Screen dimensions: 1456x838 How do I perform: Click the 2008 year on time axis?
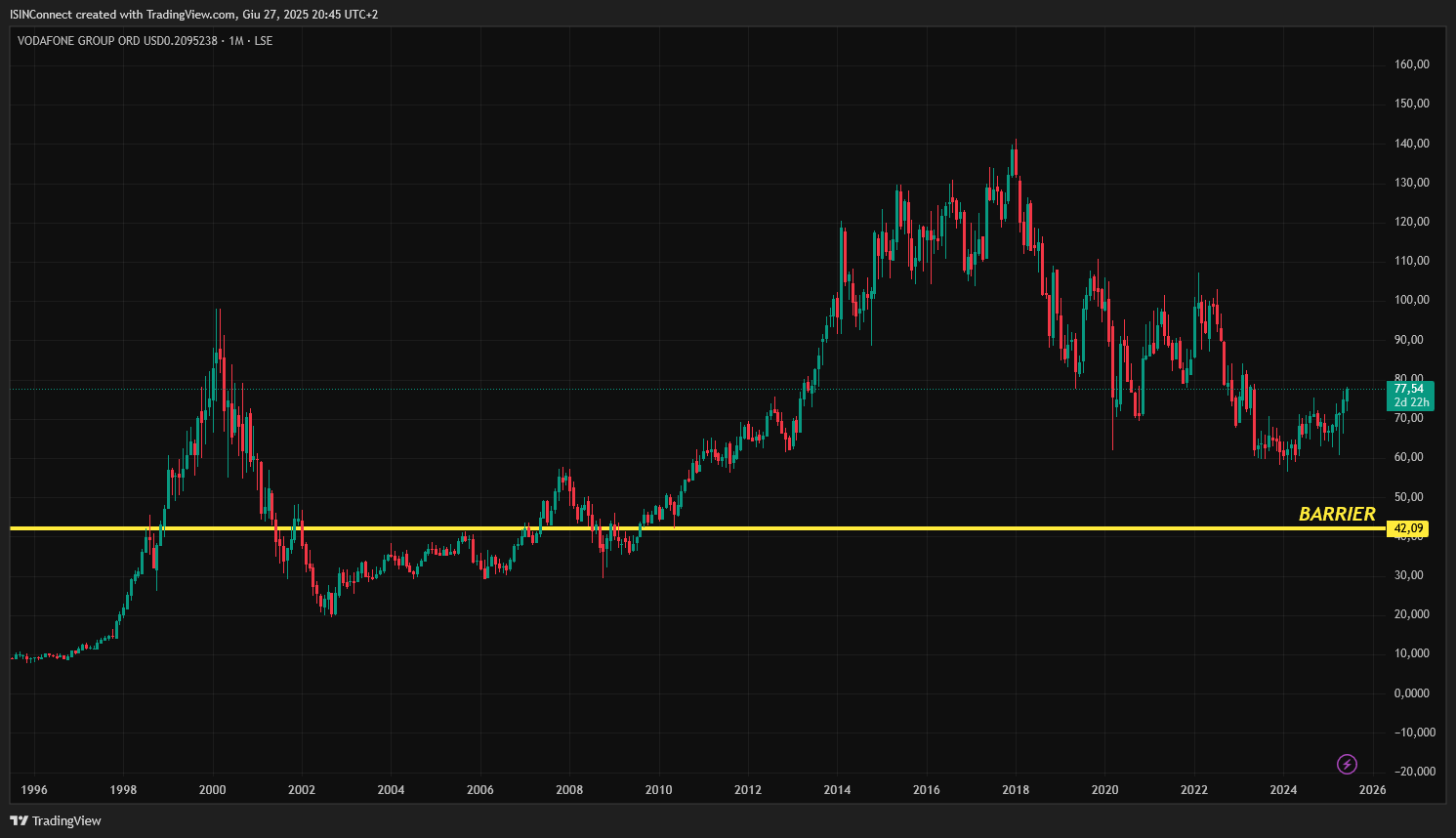569,790
